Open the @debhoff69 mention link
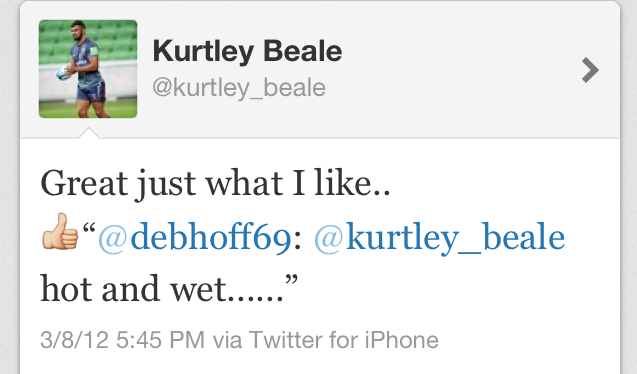The width and height of the screenshot is (637, 374). pos(195,238)
